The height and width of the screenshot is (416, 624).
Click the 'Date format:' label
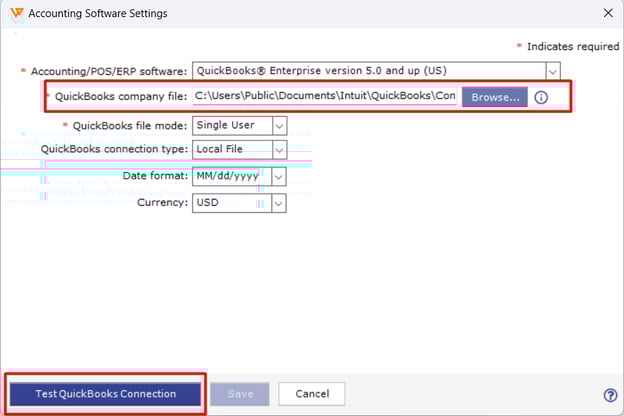point(155,176)
